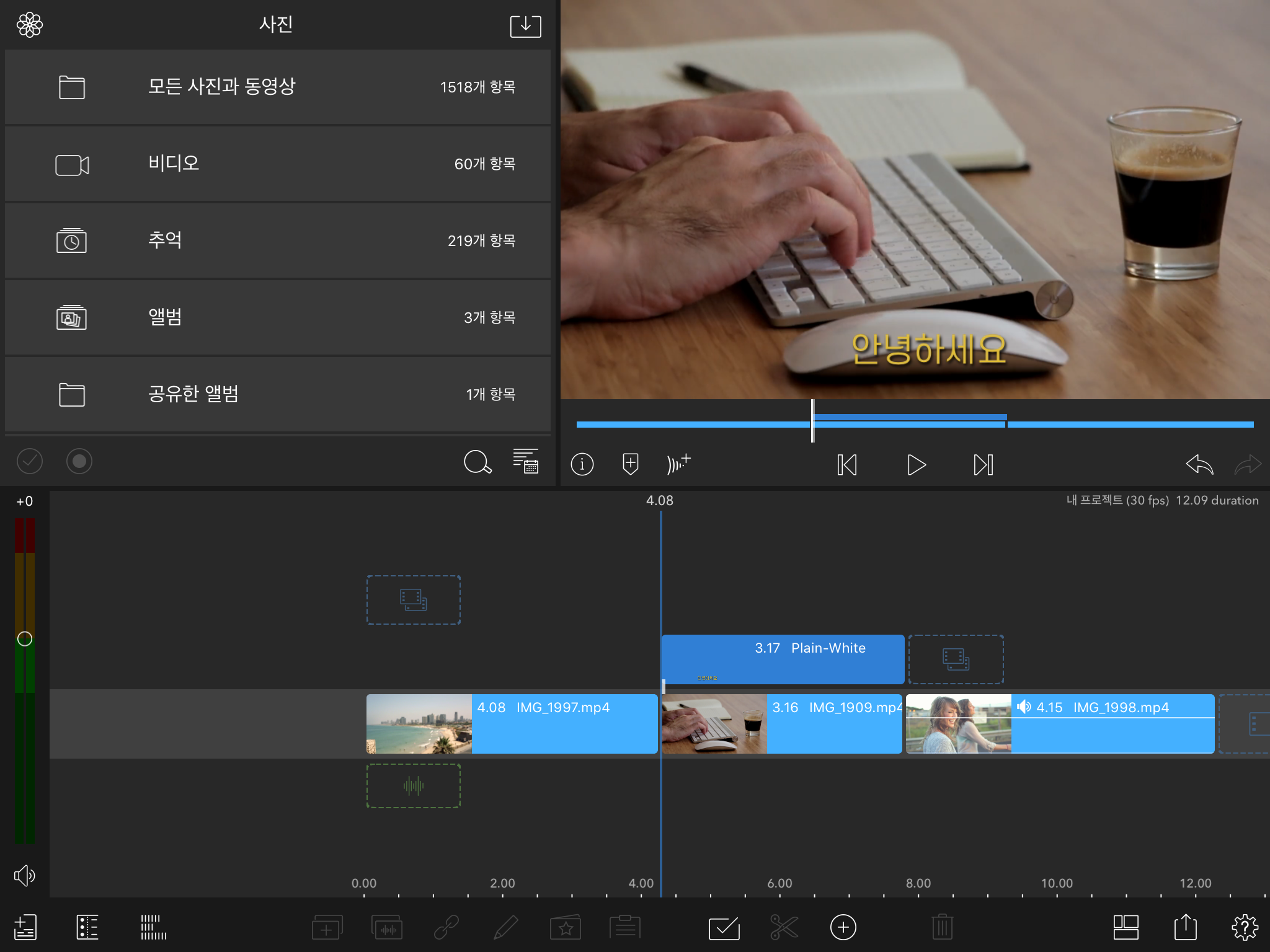The image size is (1270, 952).
Task: Open the clip info icon
Action: point(582,464)
